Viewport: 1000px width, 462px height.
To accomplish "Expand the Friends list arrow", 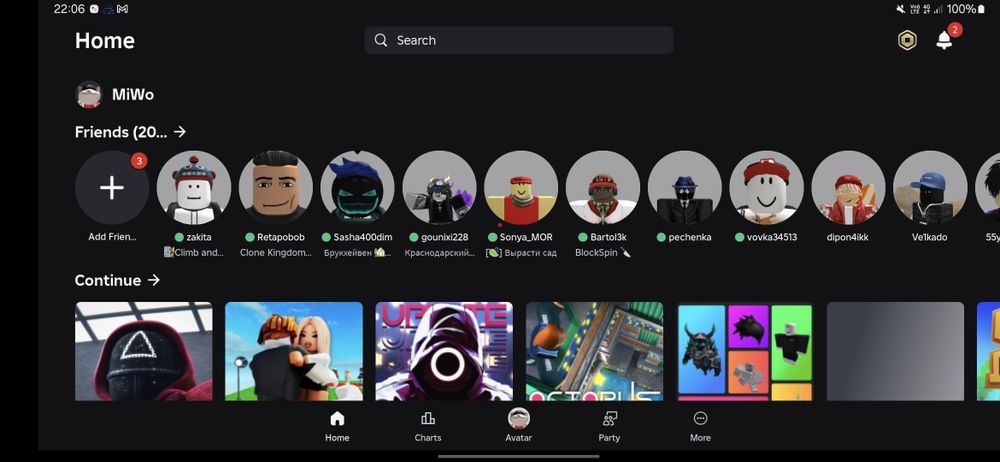I will coord(180,132).
